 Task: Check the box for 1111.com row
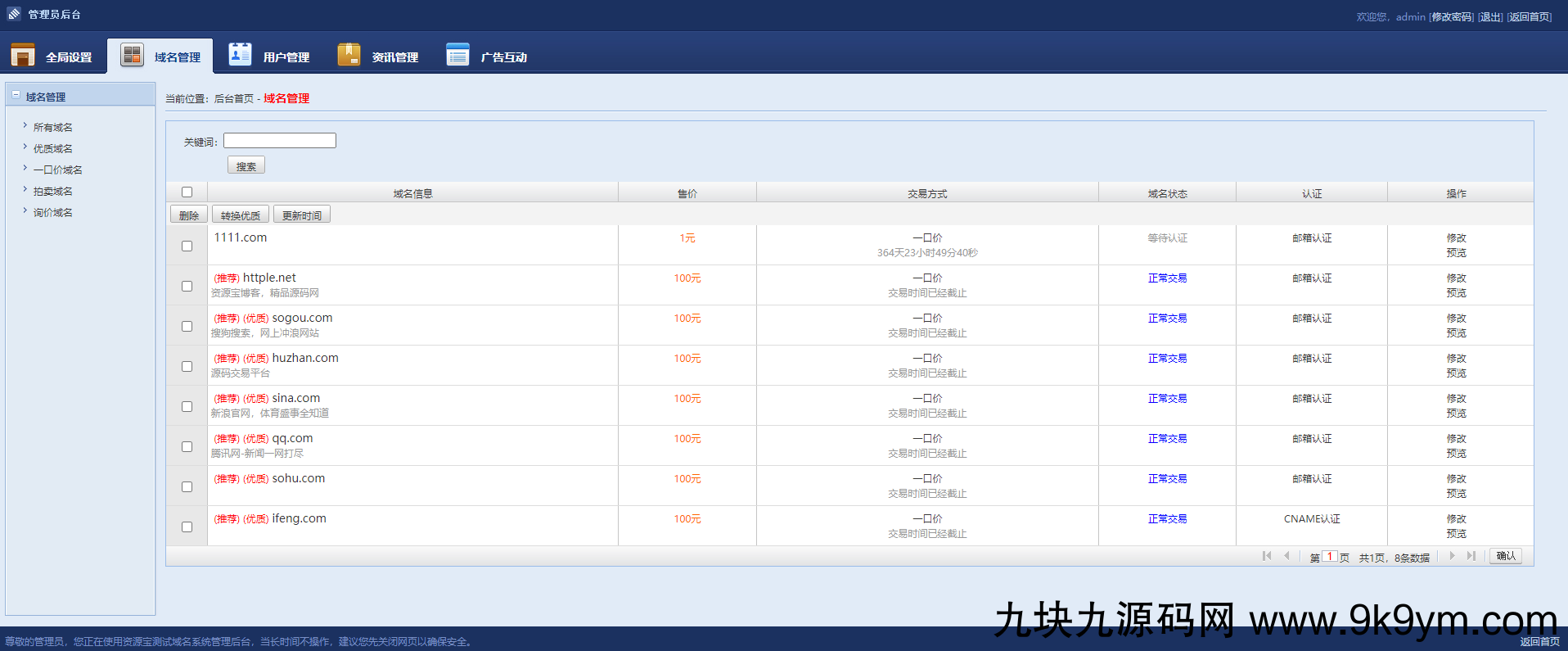[x=187, y=246]
